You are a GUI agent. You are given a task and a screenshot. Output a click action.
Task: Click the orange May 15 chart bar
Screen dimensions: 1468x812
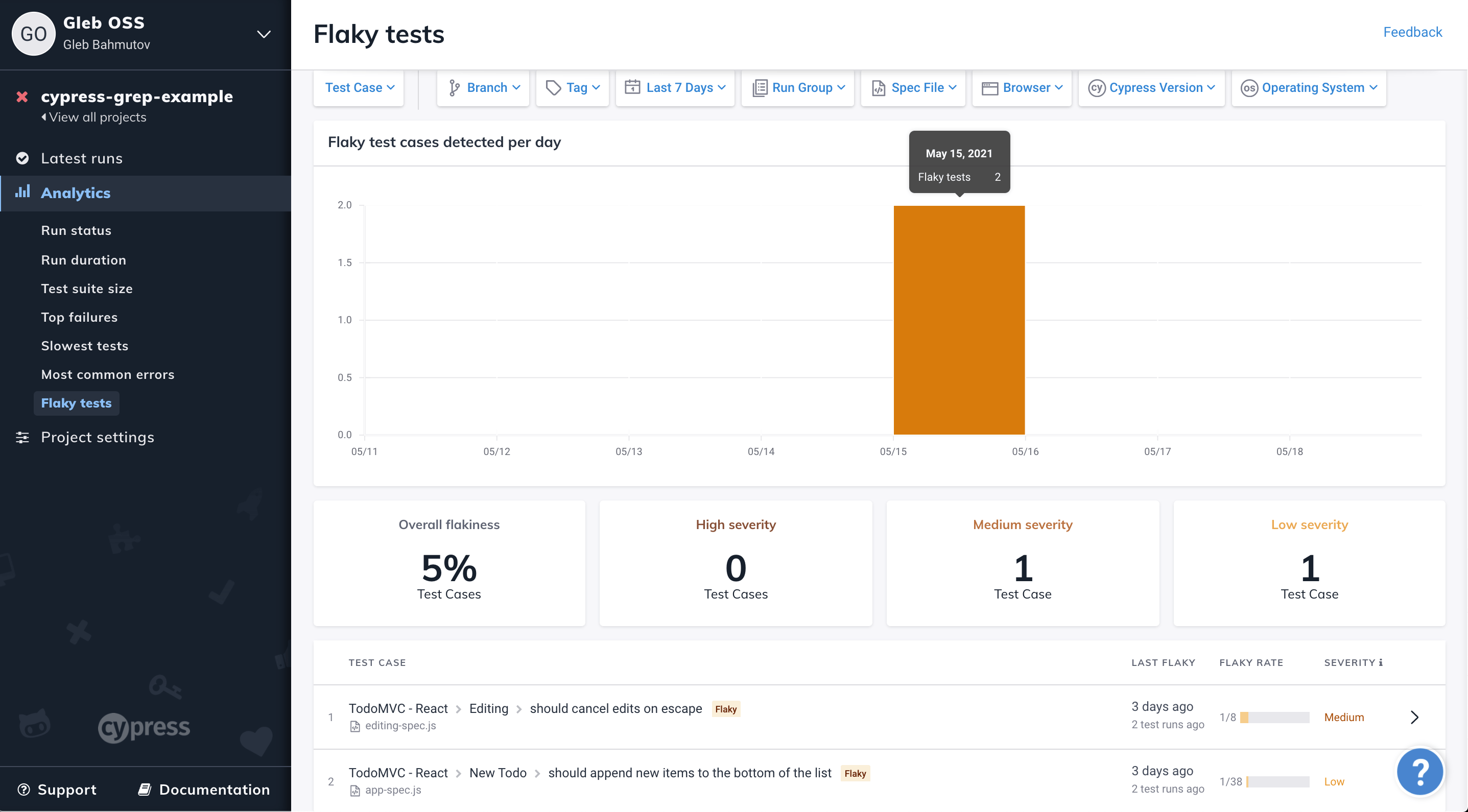point(959,320)
